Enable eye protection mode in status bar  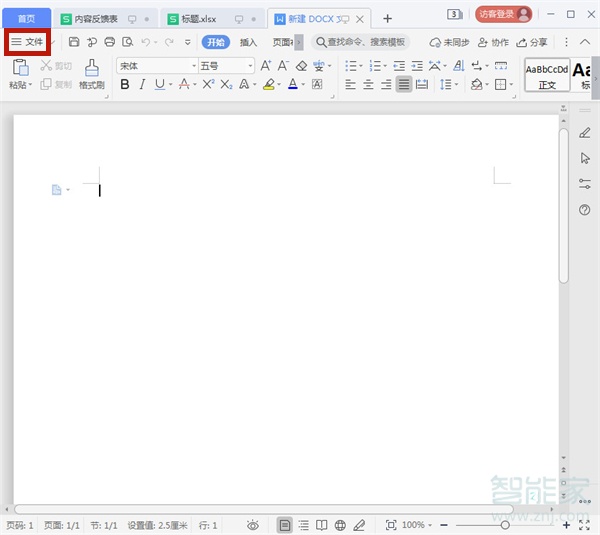pos(253,525)
